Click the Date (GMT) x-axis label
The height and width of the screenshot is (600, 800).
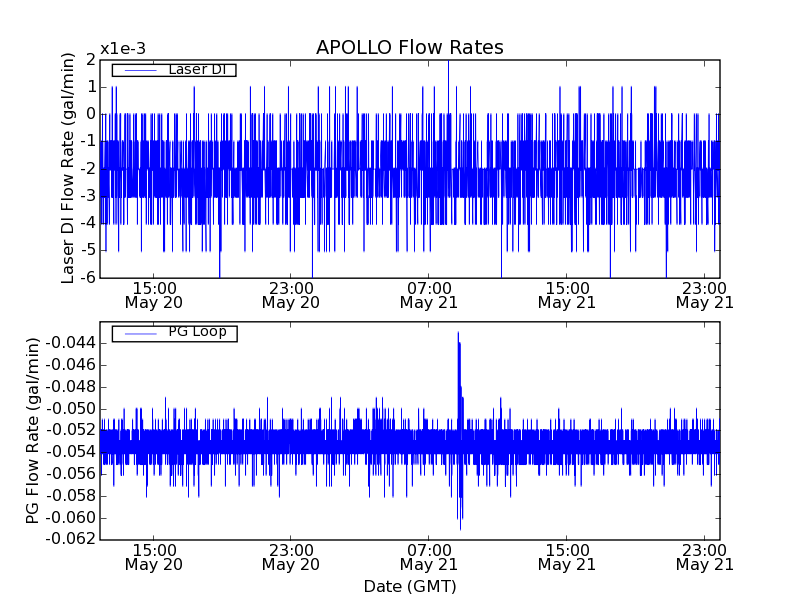click(x=409, y=586)
